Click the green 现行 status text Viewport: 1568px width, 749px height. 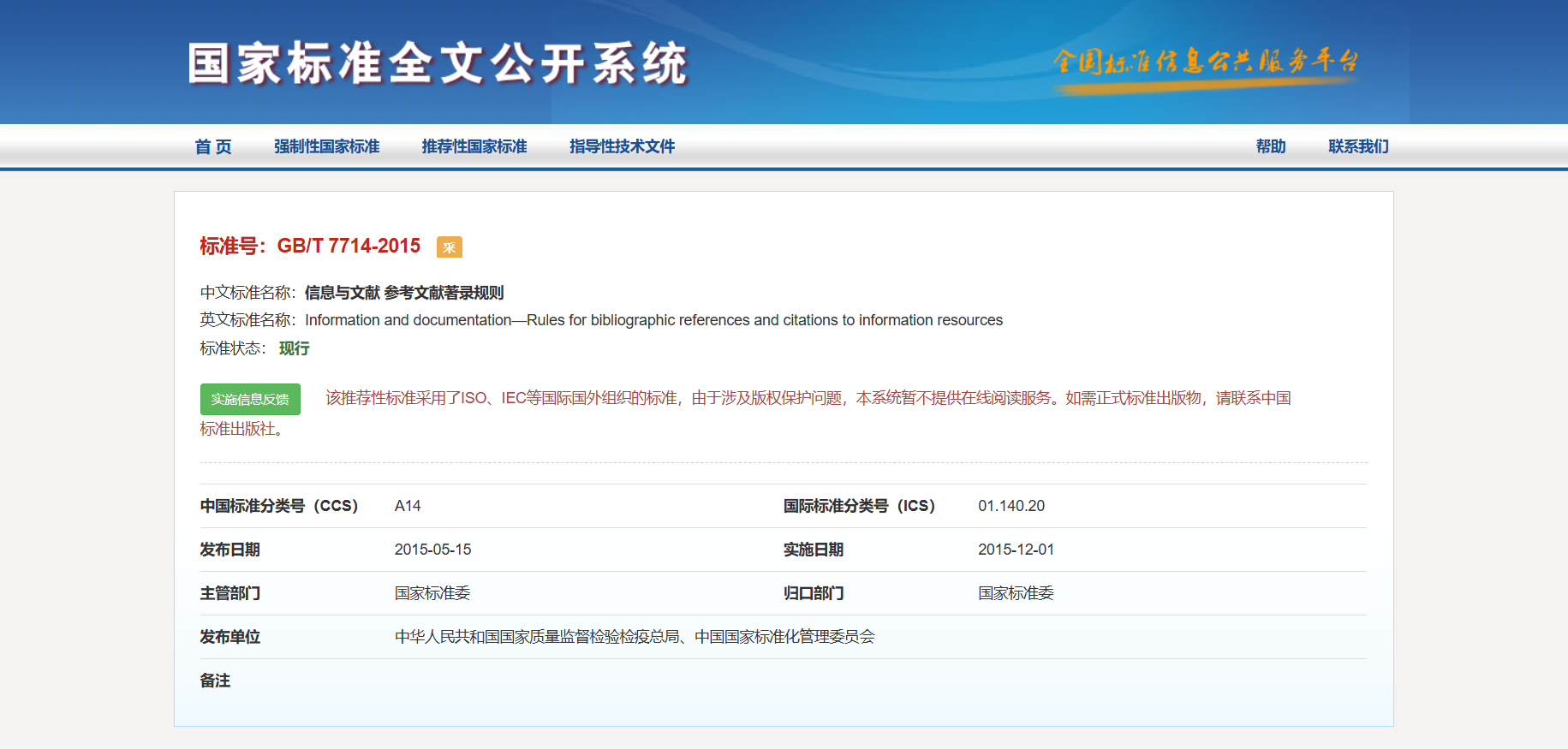click(x=294, y=348)
